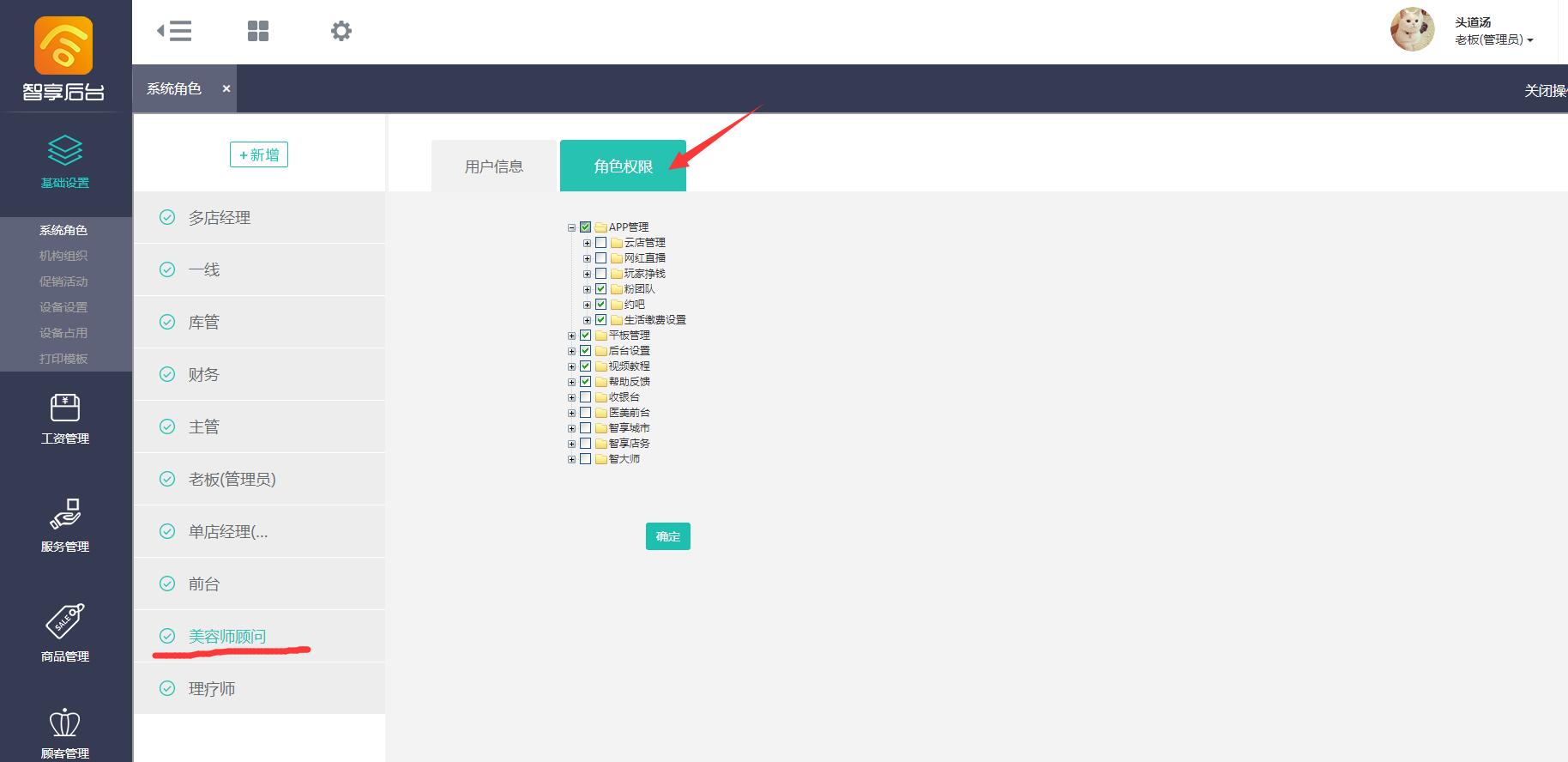Go to 机构组织 in the sidebar submenu
The height and width of the screenshot is (762, 1568).
63,256
